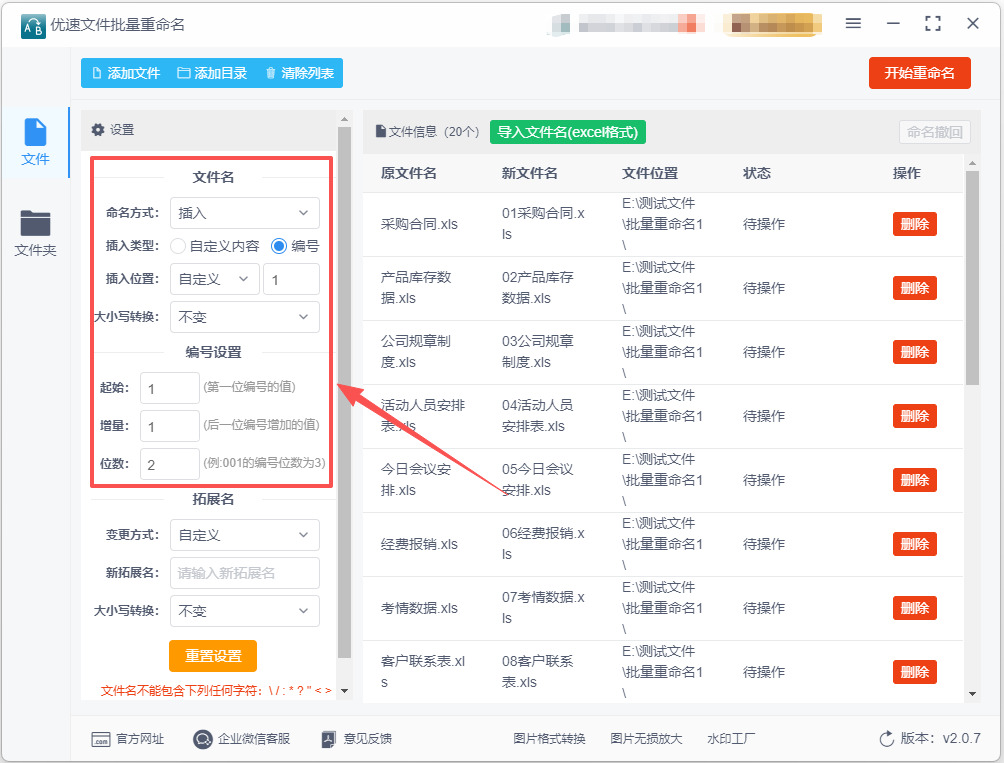Click 待操作 status of 经费报销.xls
Screen dimensions: 1004x763
pyautogui.click(x=764, y=544)
